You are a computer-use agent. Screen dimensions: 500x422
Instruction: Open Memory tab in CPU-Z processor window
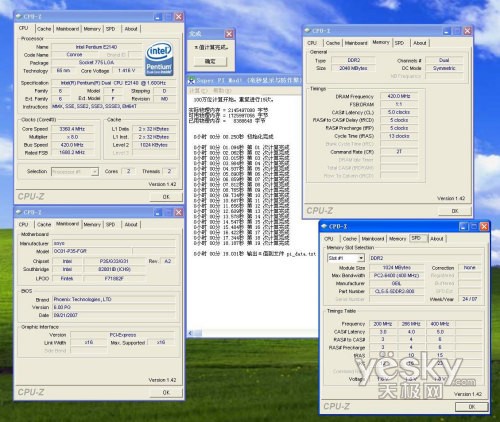[x=92, y=29]
